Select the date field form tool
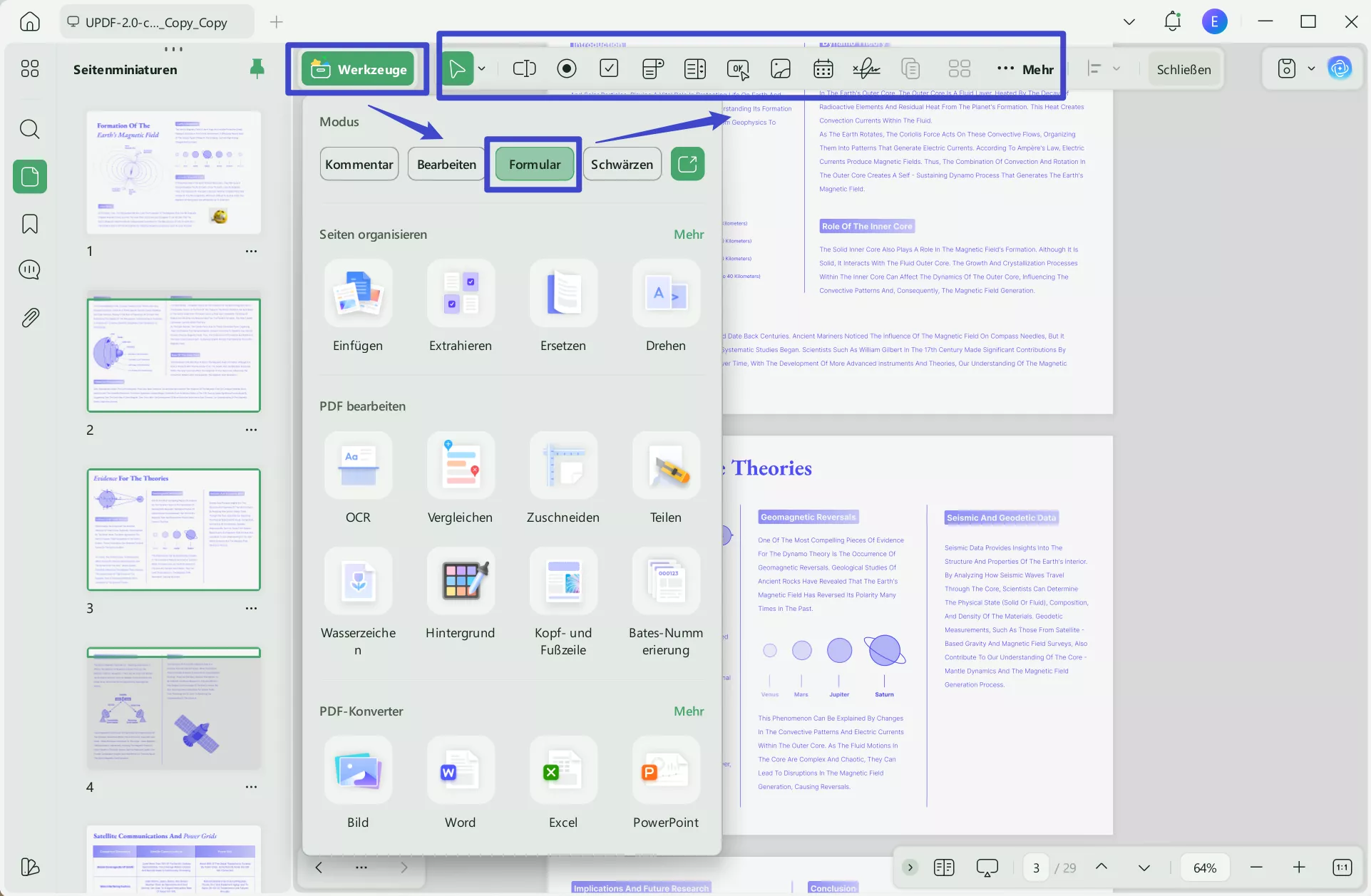 823,68
